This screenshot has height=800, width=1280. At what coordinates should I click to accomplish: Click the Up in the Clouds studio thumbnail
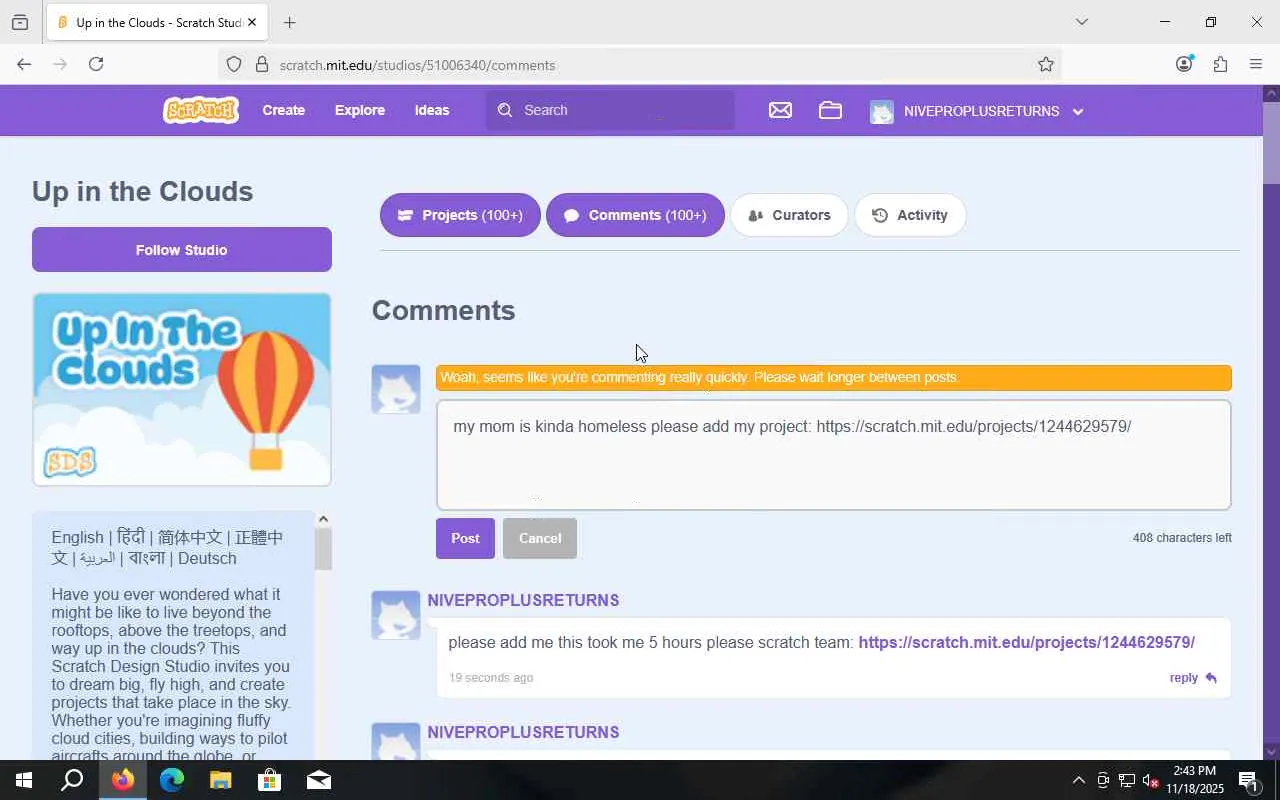click(x=182, y=389)
